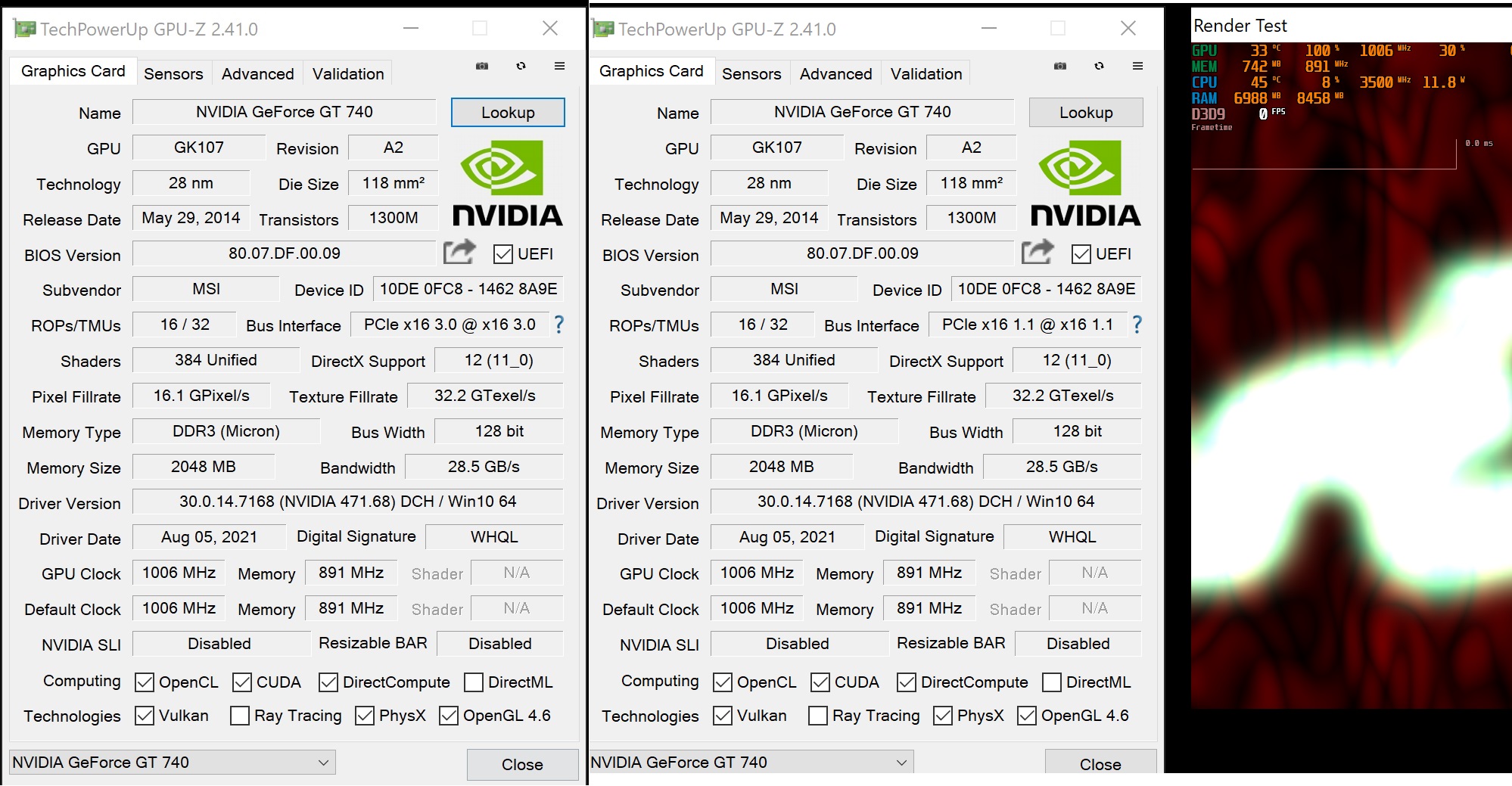Toggle the UEFI checkbox in right GPU-Z window
The width and height of the screenshot is (1512, 786).
coord(1081,254)
